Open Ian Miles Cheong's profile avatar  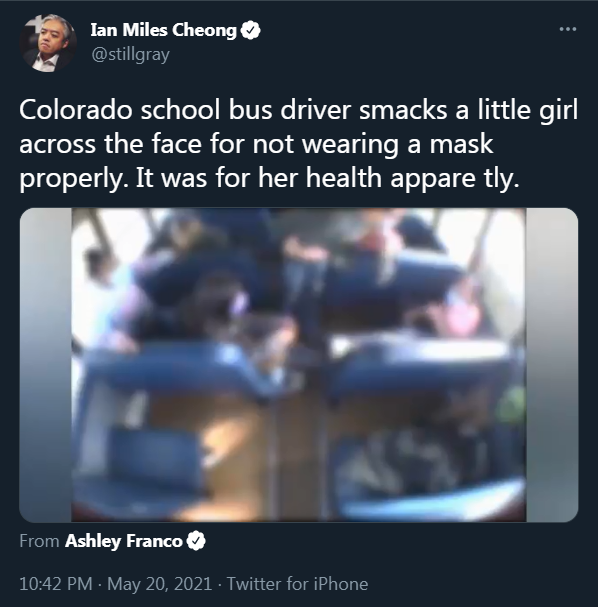(48, 43)
